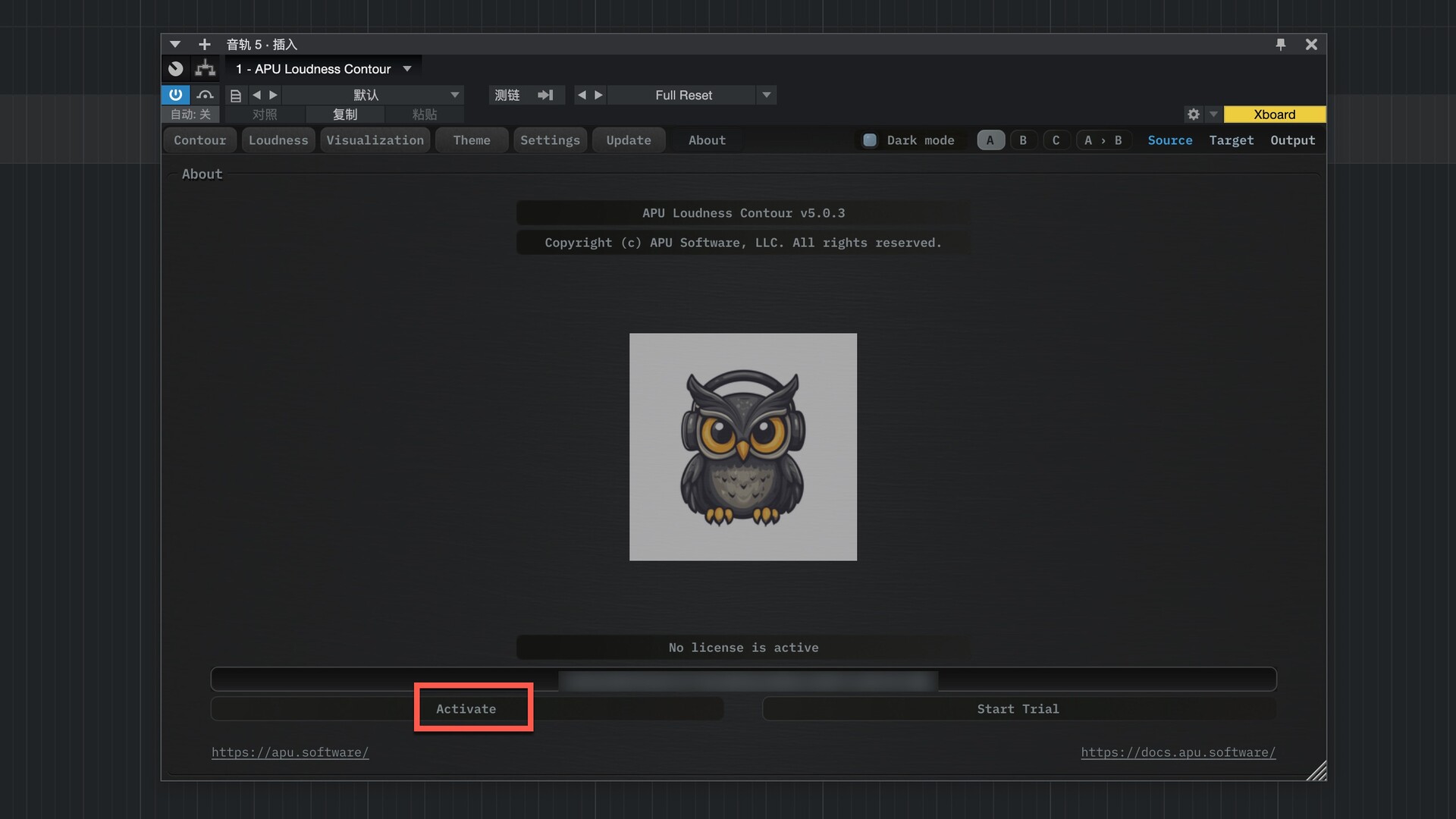Select the A state slot

click(990, 140)
